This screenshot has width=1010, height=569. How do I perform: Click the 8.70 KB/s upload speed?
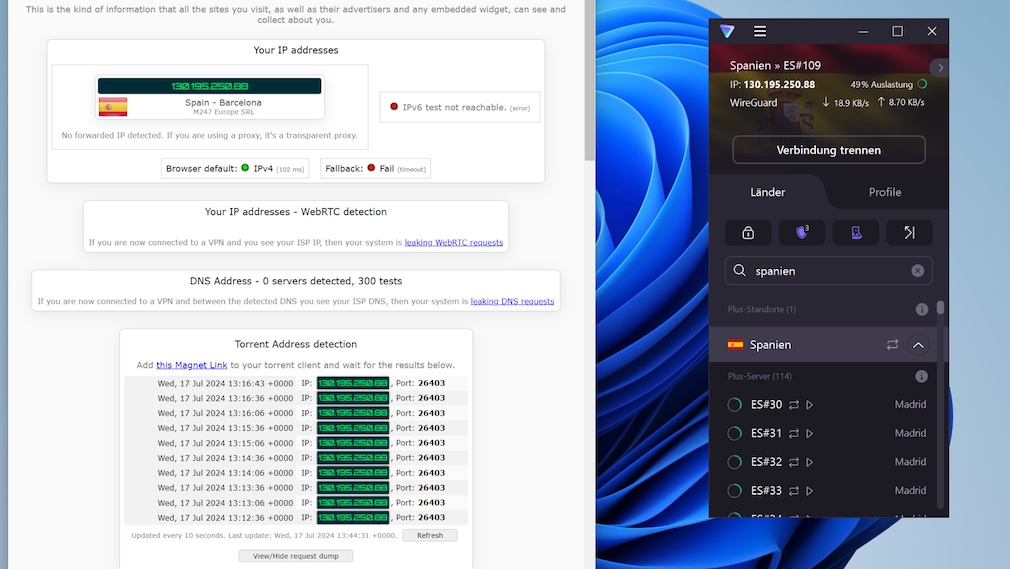pos(900,102)
